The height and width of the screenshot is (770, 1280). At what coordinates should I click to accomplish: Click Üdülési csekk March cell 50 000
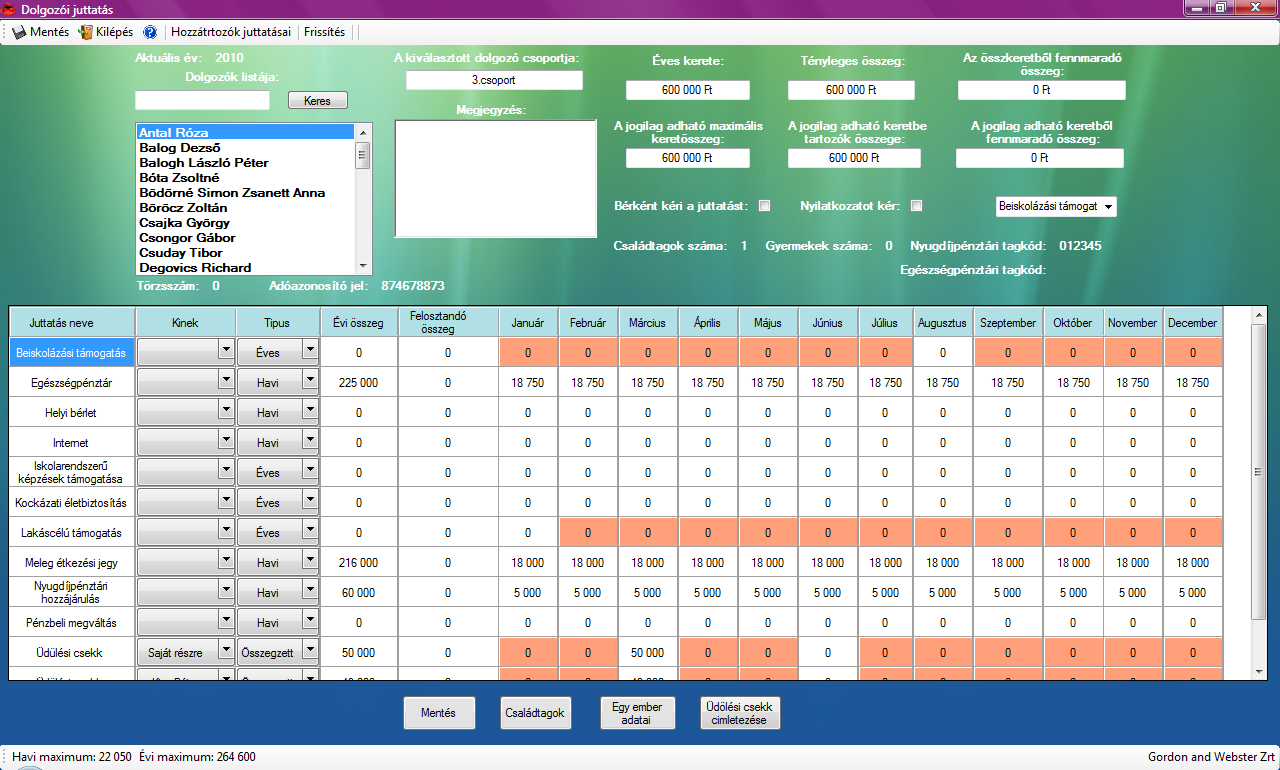648,652
